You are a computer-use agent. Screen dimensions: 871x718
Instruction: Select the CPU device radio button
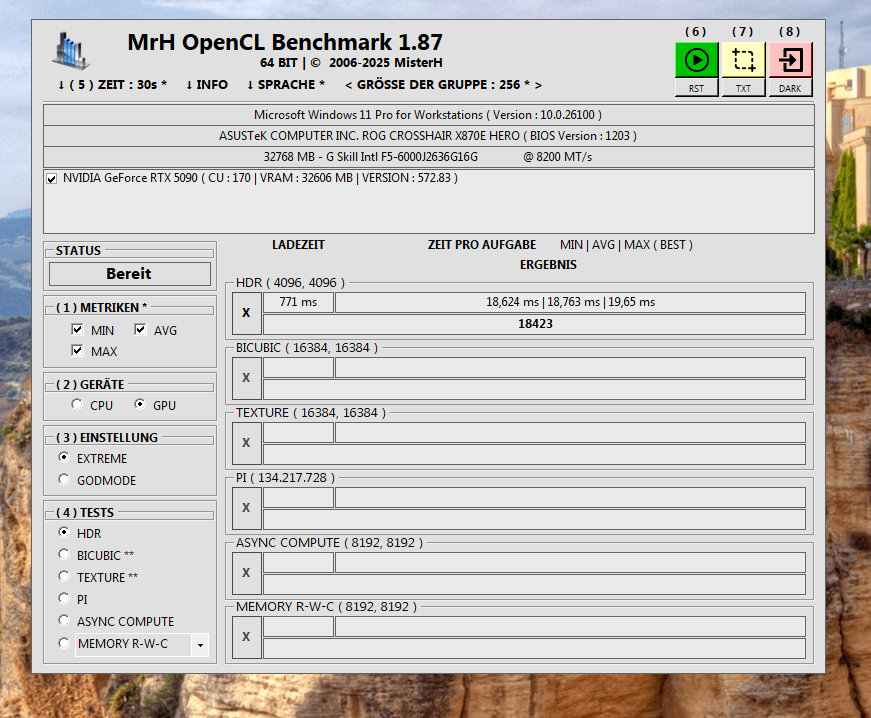pyautogui.click(x=77, y=404)
